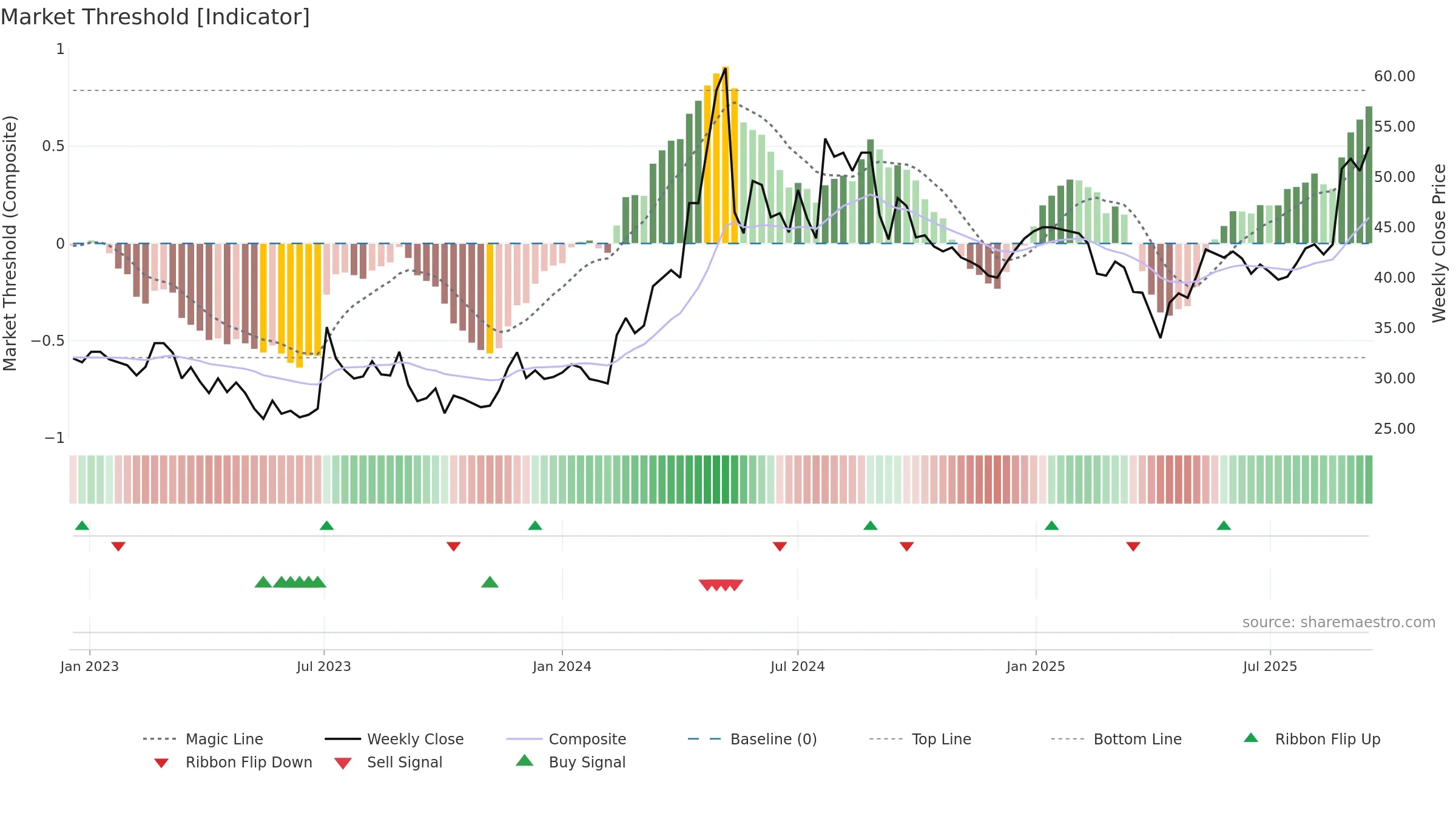1456x819 pixels.
Task: Toggle the Ribbon Flip Down legend entry
Action: click(232, 762)
